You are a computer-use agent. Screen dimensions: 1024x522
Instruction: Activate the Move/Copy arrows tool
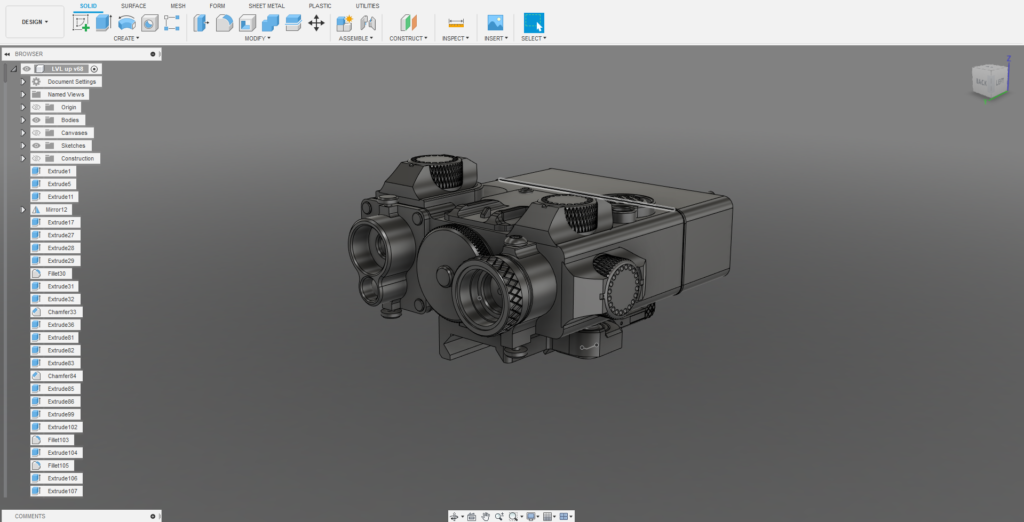pos(316,22)
